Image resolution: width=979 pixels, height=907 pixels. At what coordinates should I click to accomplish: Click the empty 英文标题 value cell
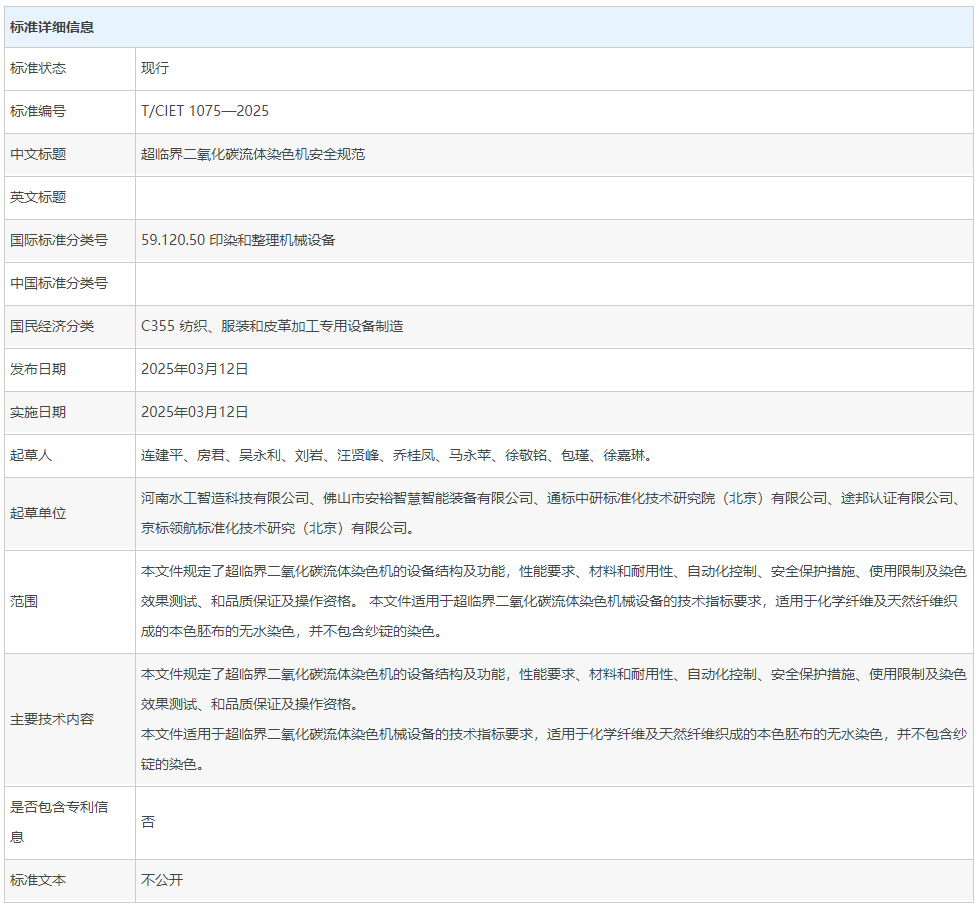coord(553,197)
